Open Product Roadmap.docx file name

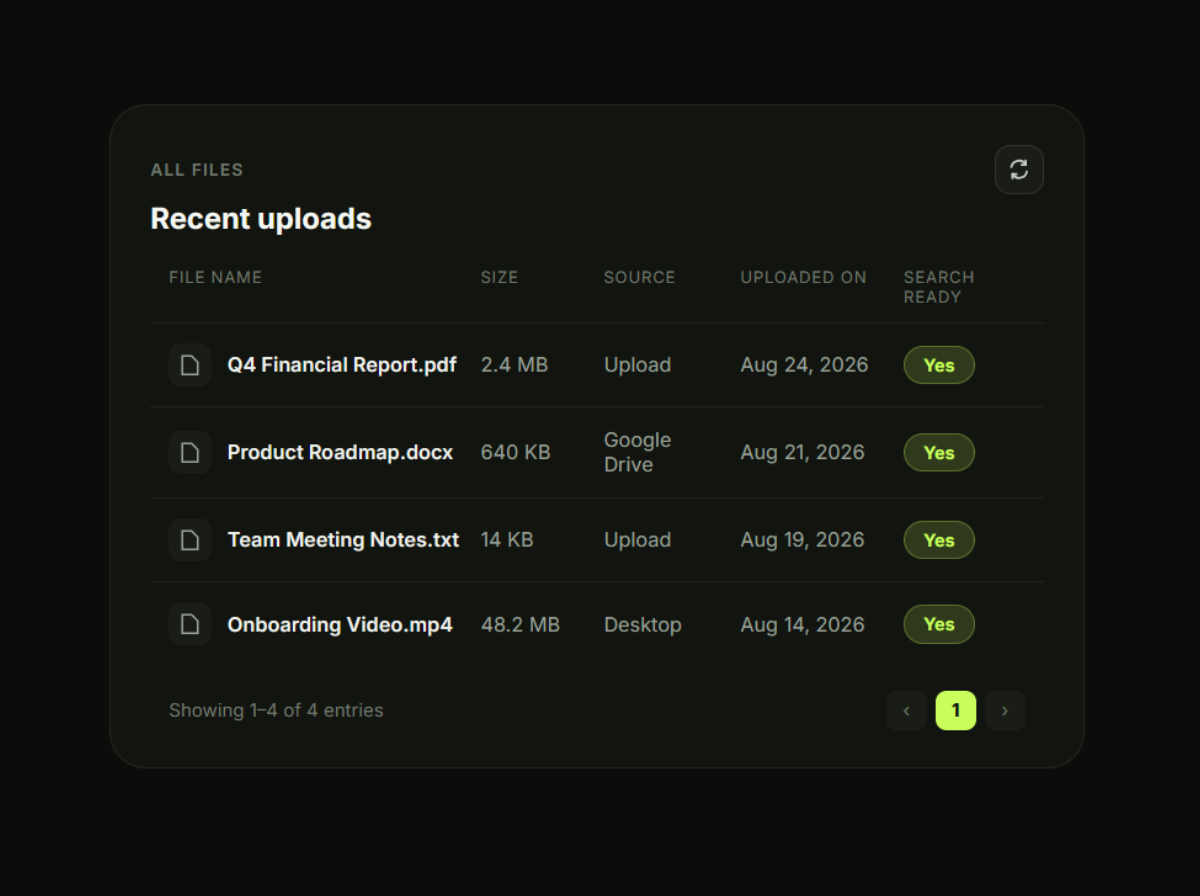click(340, 452)
